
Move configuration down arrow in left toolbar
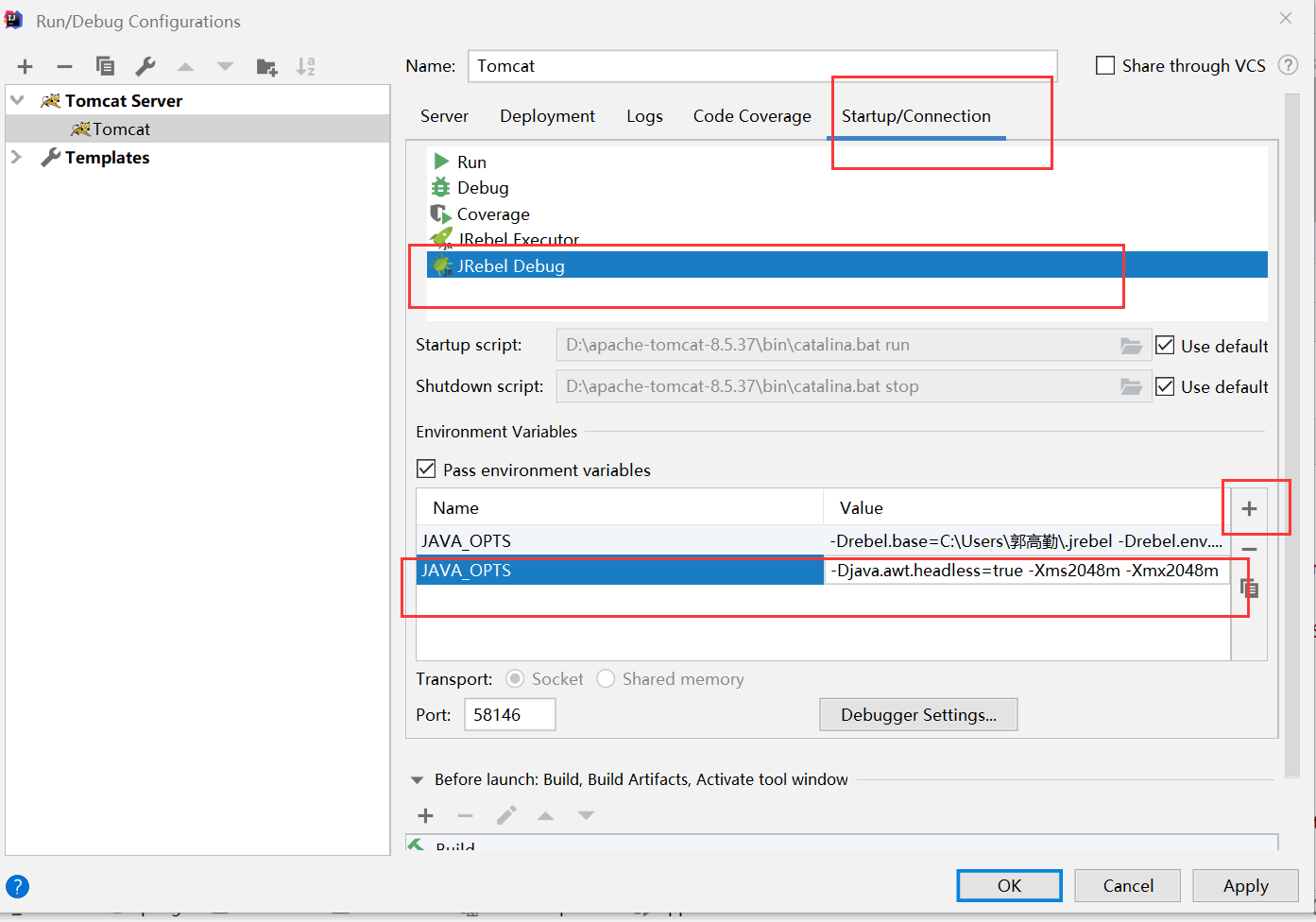(225, 66)
